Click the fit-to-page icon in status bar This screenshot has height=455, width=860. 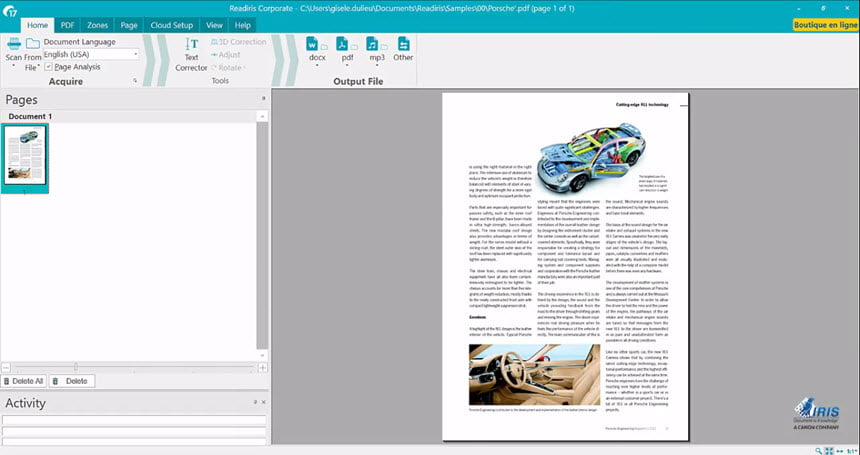[x=829, y=451]
